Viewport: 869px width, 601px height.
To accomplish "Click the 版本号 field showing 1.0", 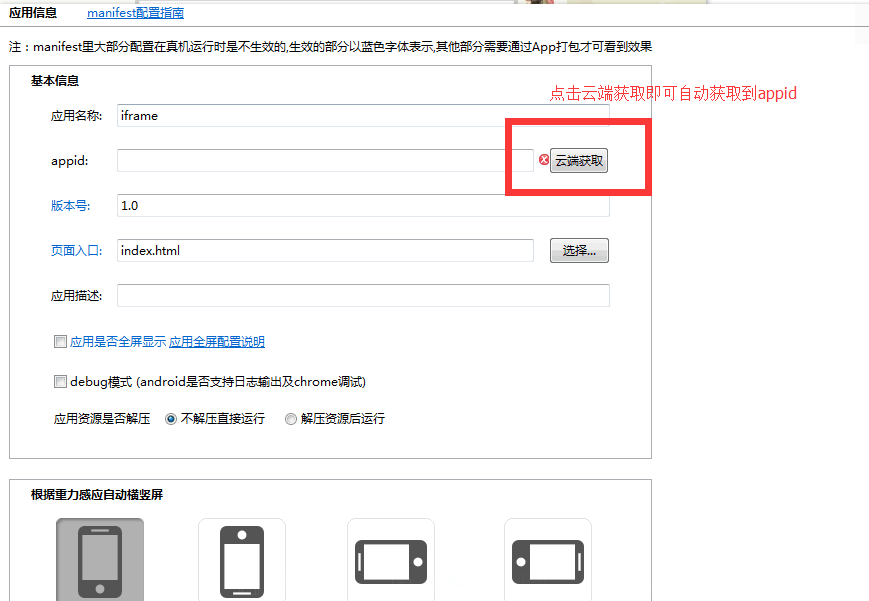I will click(x=363, y=206).
